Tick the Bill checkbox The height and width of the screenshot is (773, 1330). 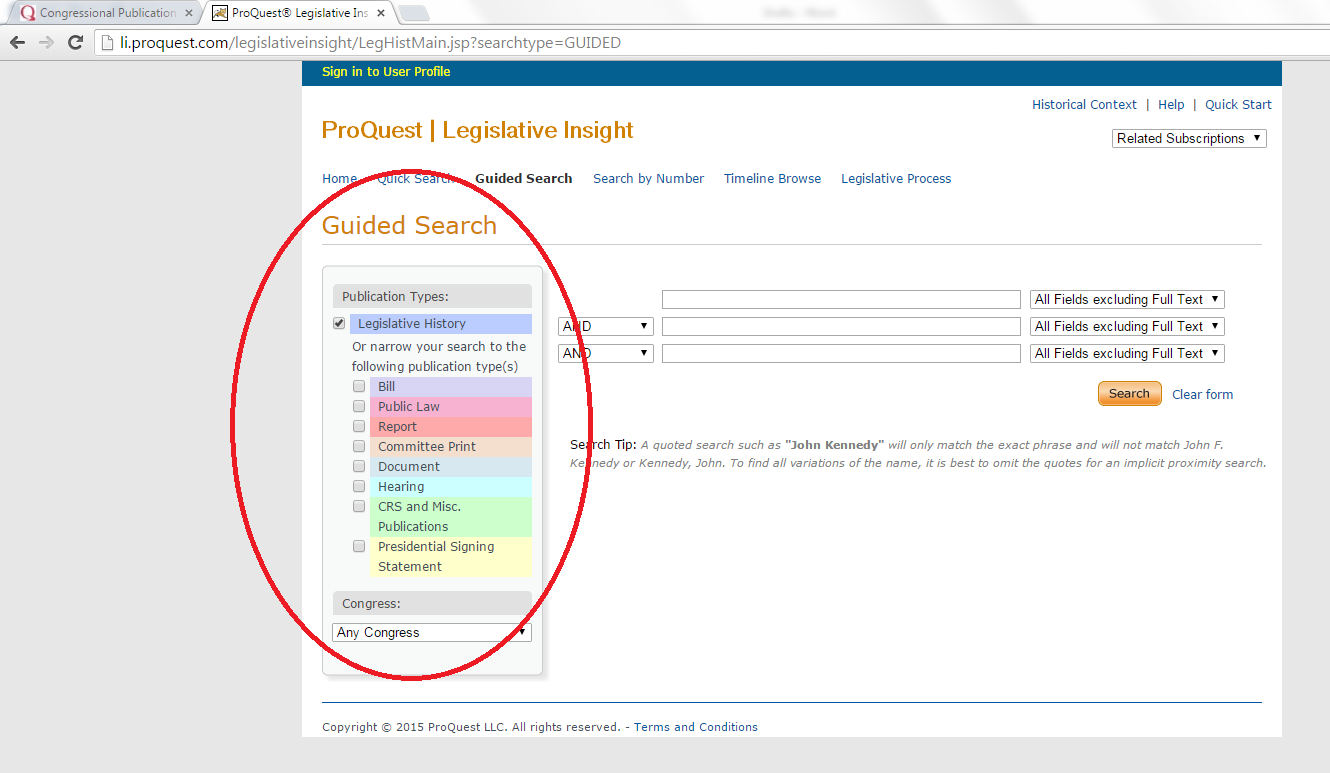pos(359,386)
